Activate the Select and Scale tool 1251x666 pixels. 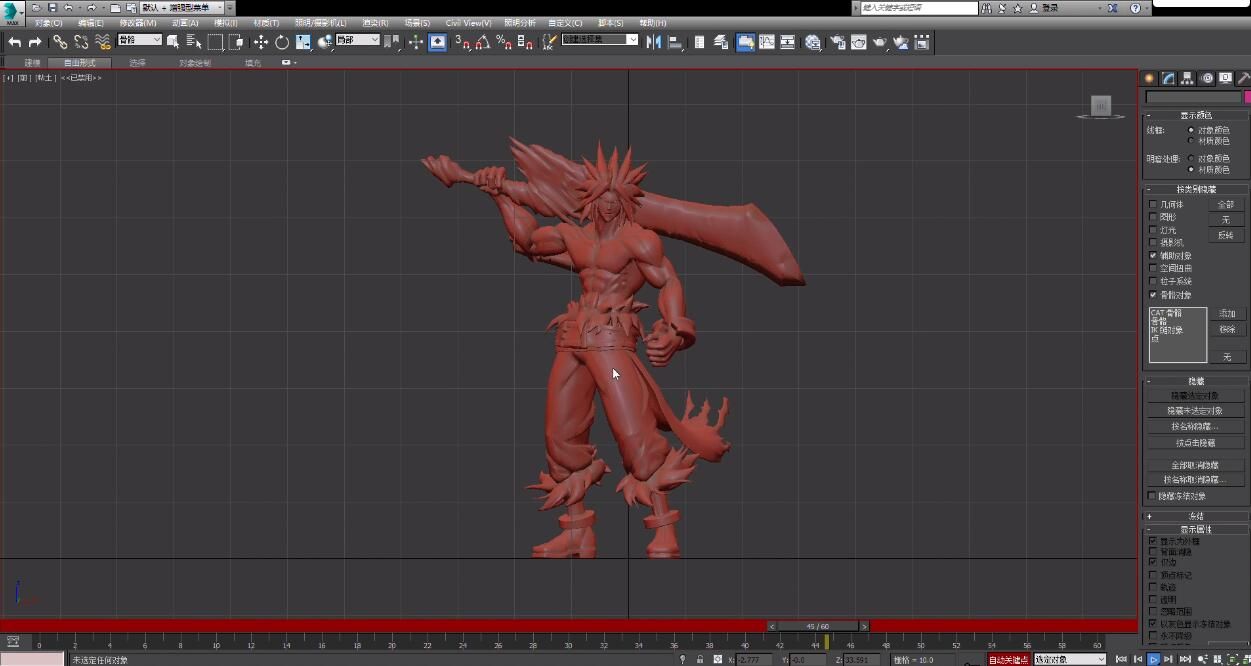tap(303, 42)
